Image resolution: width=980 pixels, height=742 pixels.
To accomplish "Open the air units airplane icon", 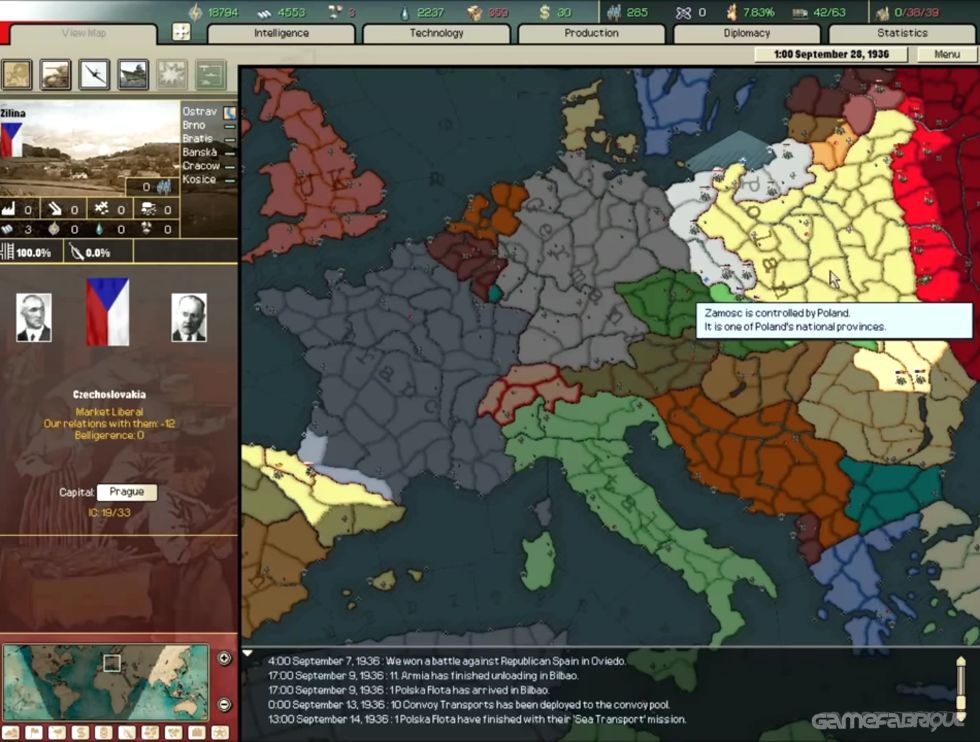I will pyautogui.click(x=94, y=75).
